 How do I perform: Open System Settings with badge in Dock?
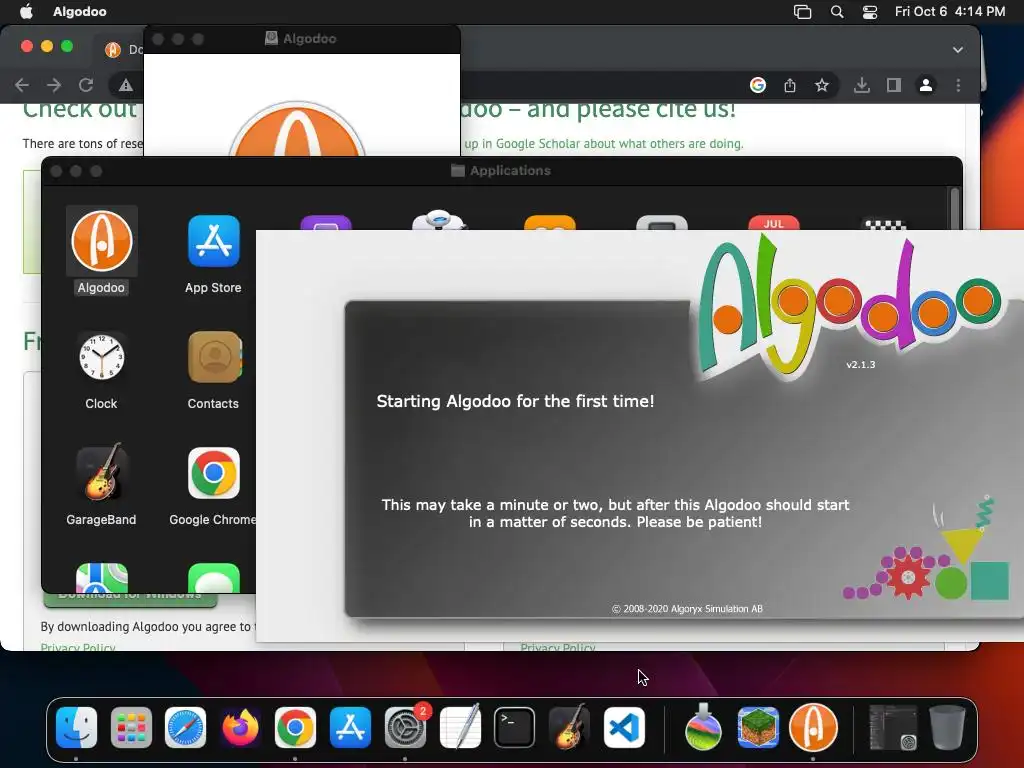[x=405, y=728]
